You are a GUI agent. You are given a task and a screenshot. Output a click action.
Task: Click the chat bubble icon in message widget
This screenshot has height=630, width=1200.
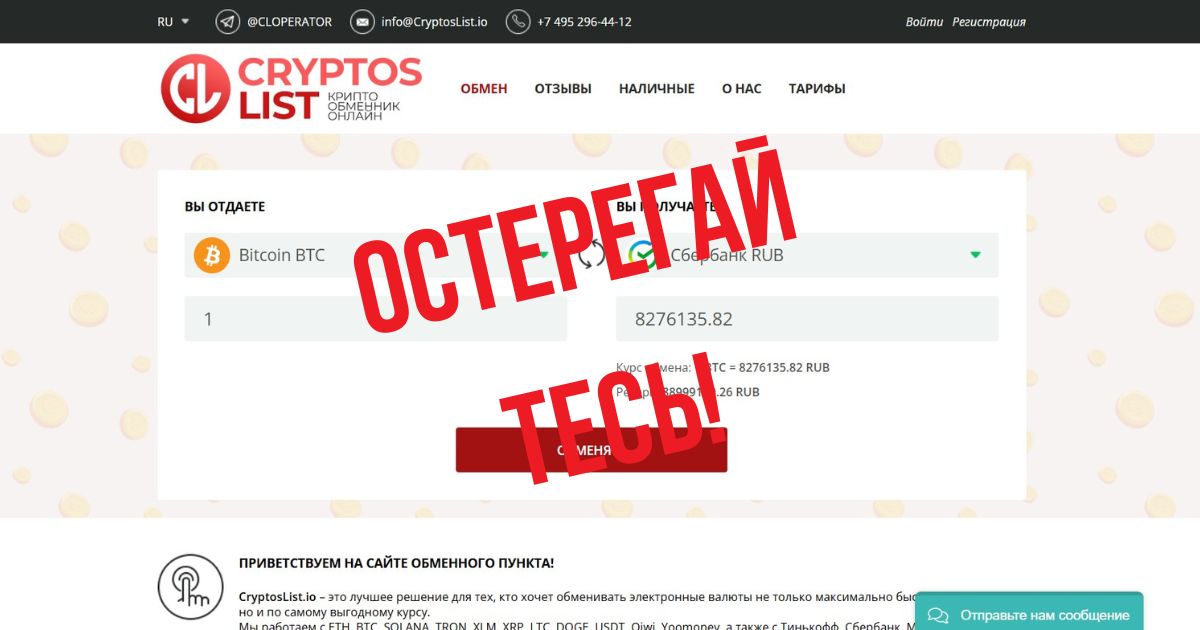[x=937, y=615]
